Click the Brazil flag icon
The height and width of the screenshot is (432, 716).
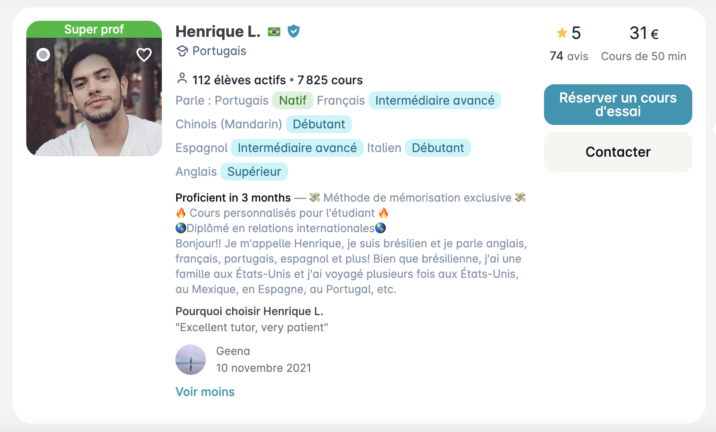pyautogui.click(x=274, y=32)
